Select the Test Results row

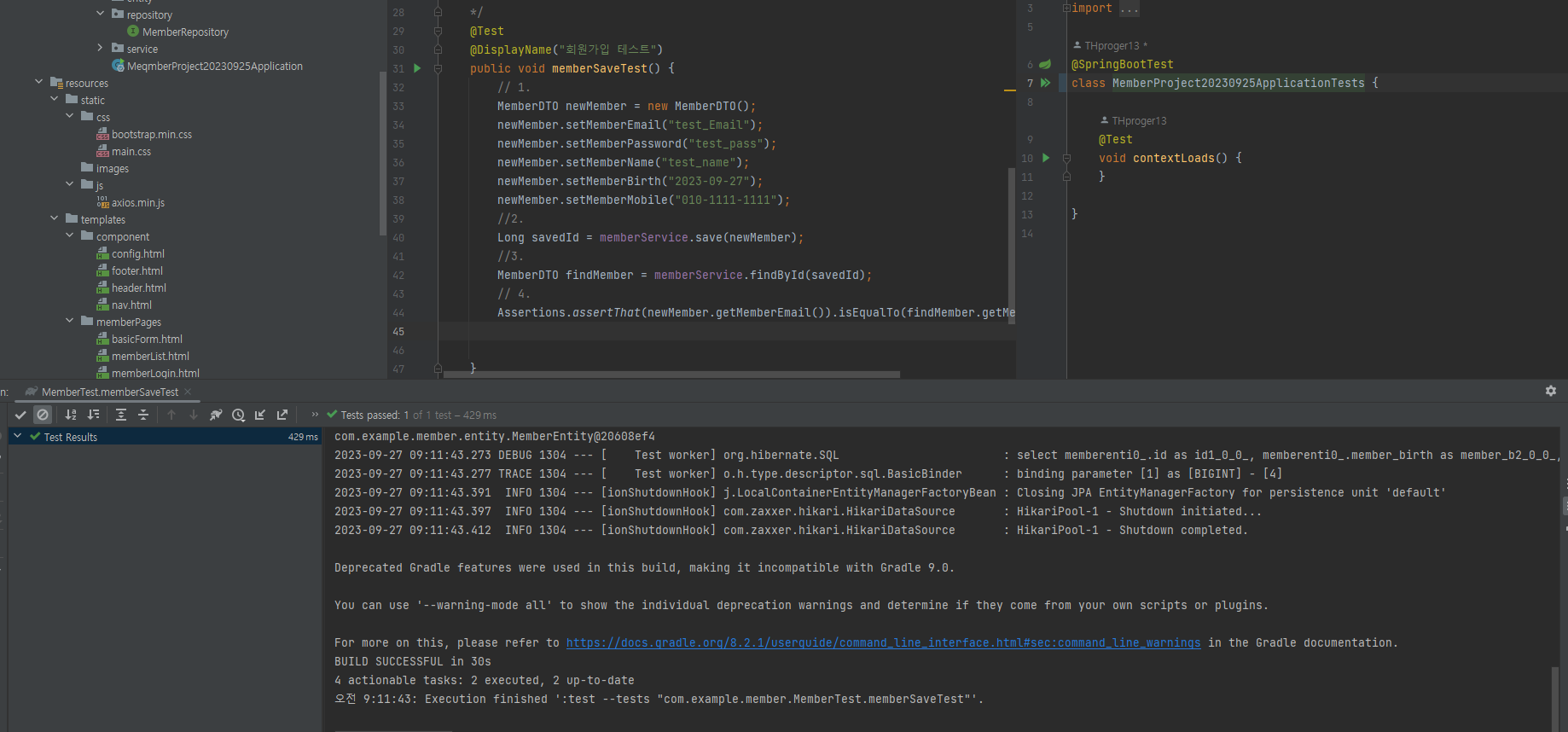click(x=166, y=437)
